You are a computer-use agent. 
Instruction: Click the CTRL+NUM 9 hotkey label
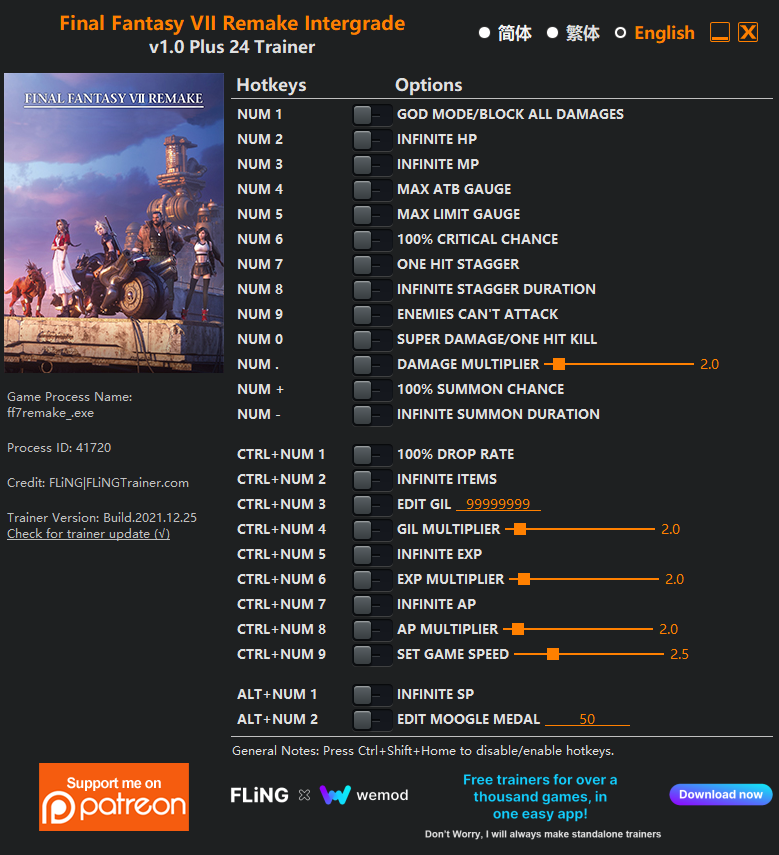click(x=281, y=654)
